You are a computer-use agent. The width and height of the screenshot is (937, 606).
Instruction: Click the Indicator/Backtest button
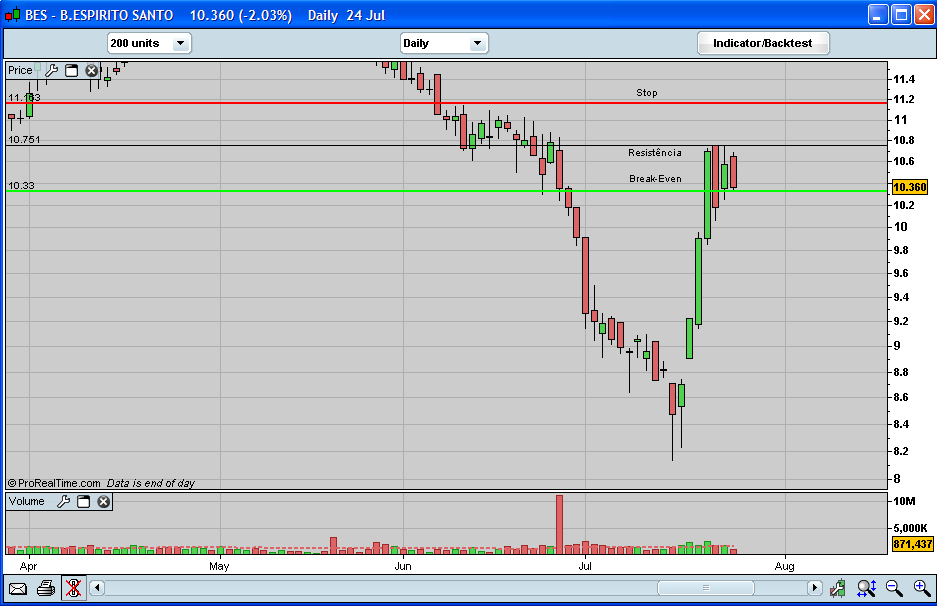[763, 43]
